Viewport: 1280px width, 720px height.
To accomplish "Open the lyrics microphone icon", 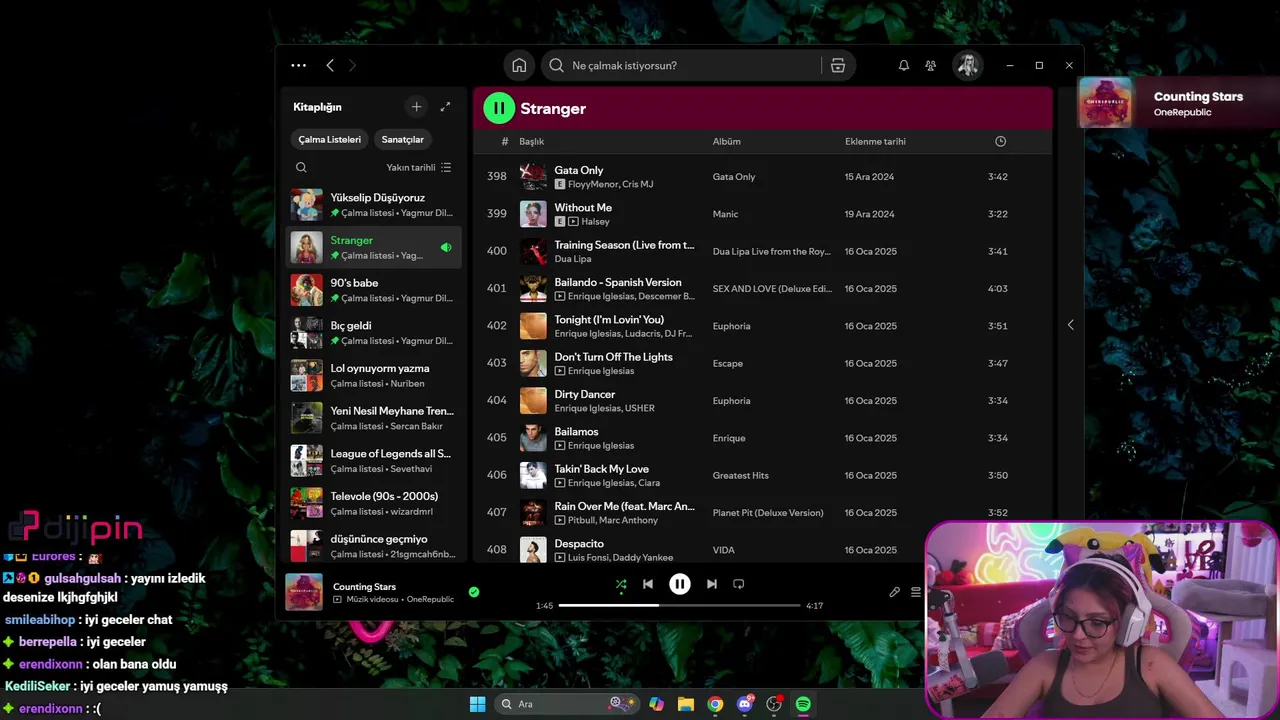I will click(x=894, y=592).
